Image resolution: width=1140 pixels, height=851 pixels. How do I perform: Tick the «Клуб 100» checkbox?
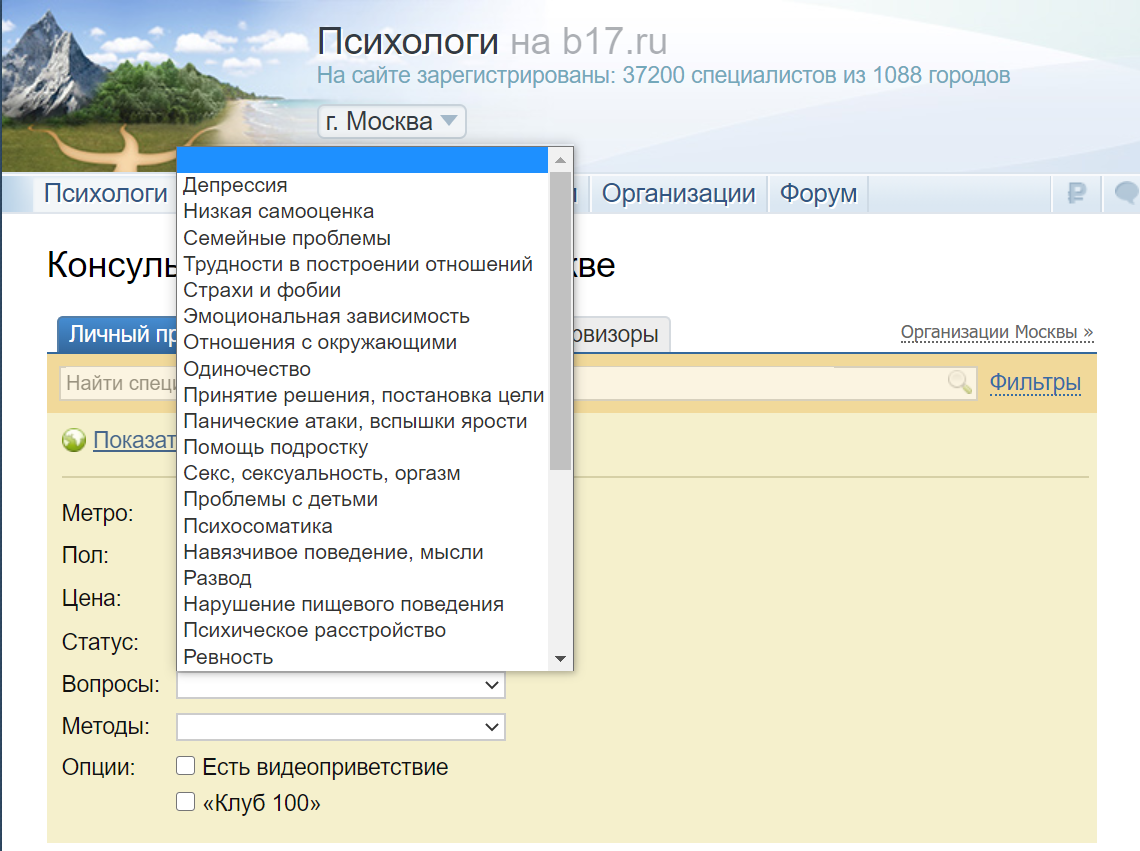click(x=185, y=802)
